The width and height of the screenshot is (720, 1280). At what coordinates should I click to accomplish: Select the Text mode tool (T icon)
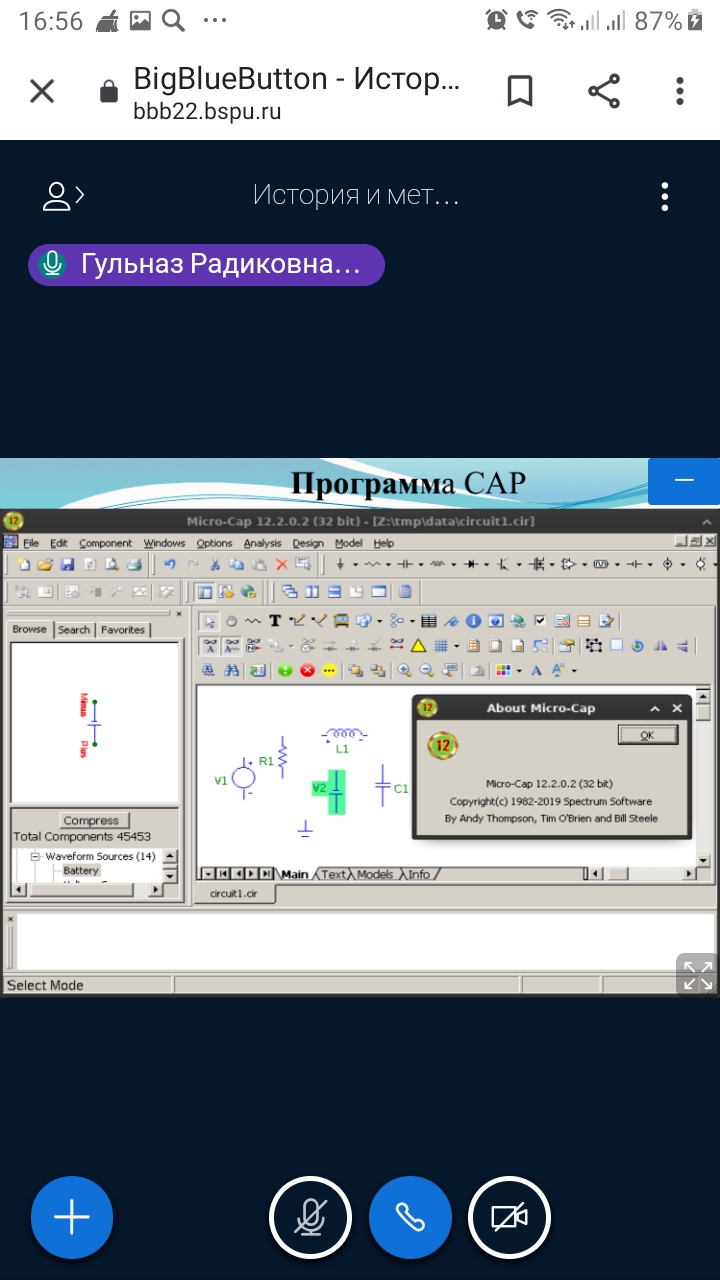(x=275, y=621)
